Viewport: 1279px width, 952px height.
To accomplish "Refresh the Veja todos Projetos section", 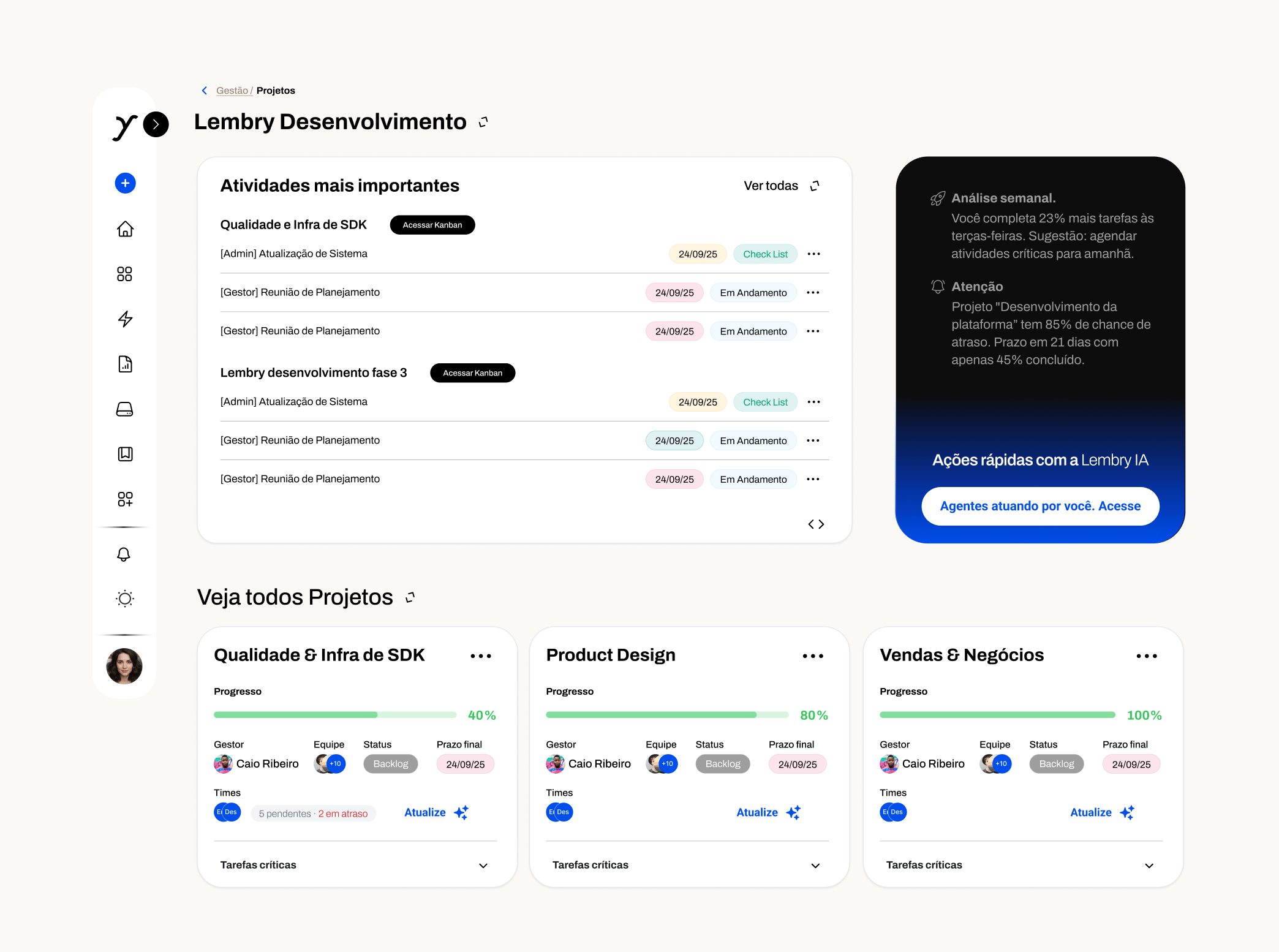I will [x=410, y=597].
